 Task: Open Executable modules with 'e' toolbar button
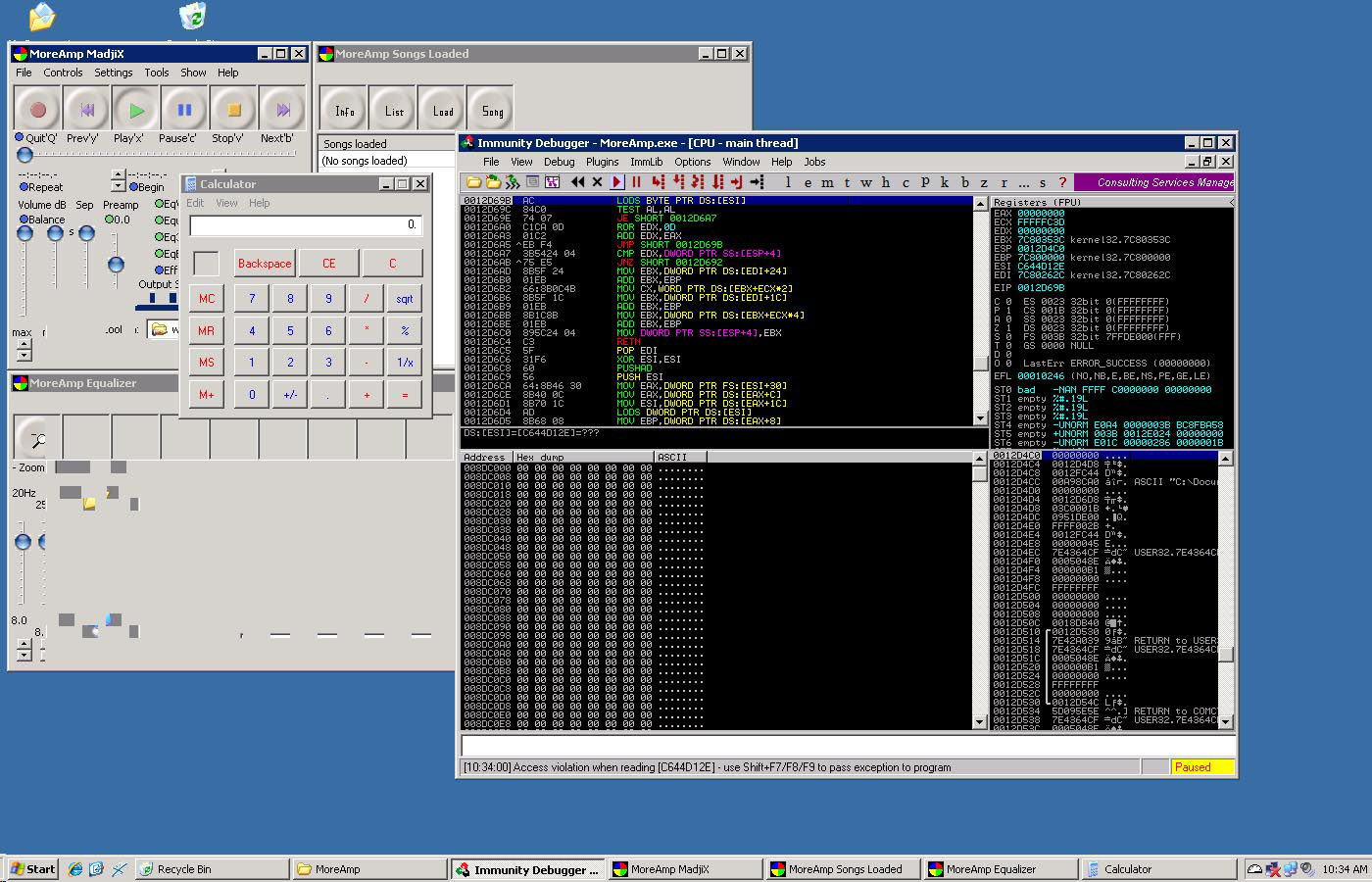[808, 182]
